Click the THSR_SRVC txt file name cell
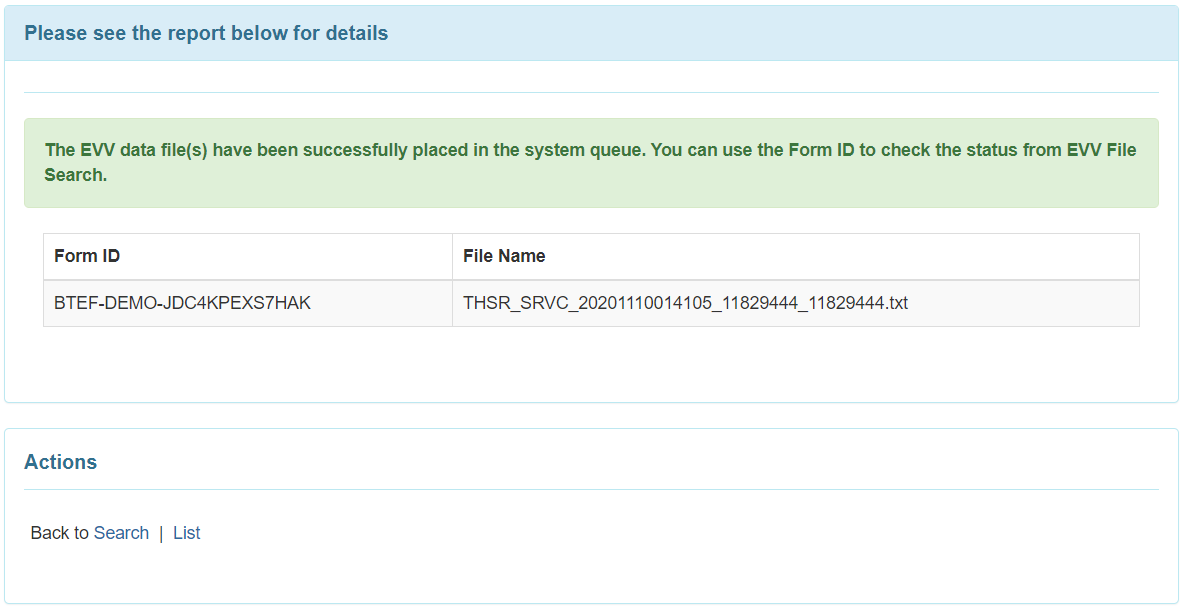 tap(795, 303)
